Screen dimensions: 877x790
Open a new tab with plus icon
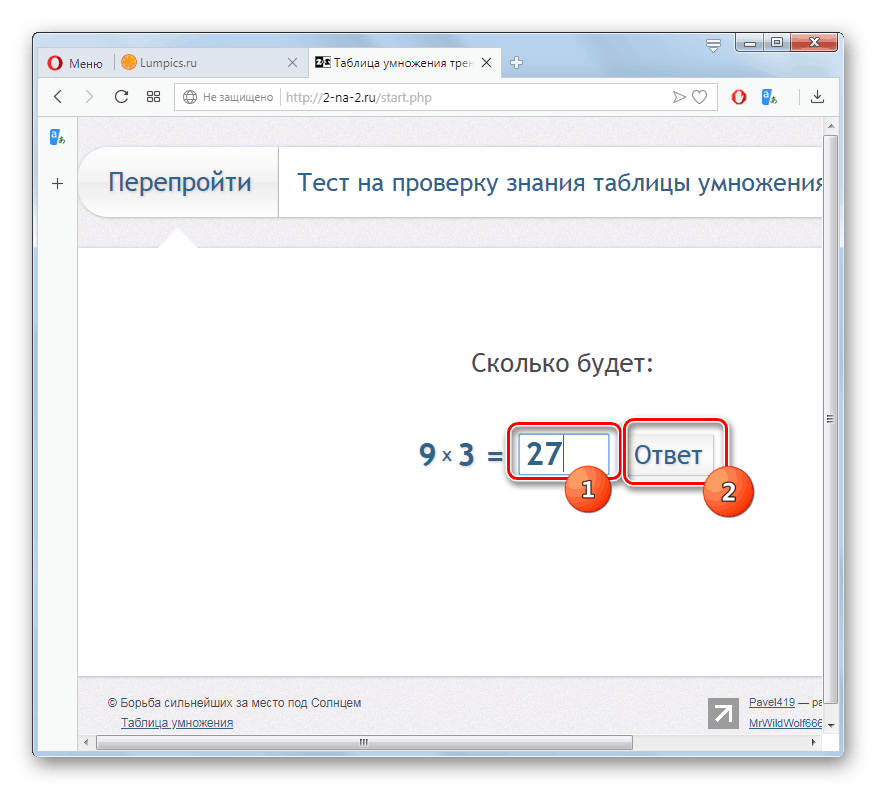(516, 63)
